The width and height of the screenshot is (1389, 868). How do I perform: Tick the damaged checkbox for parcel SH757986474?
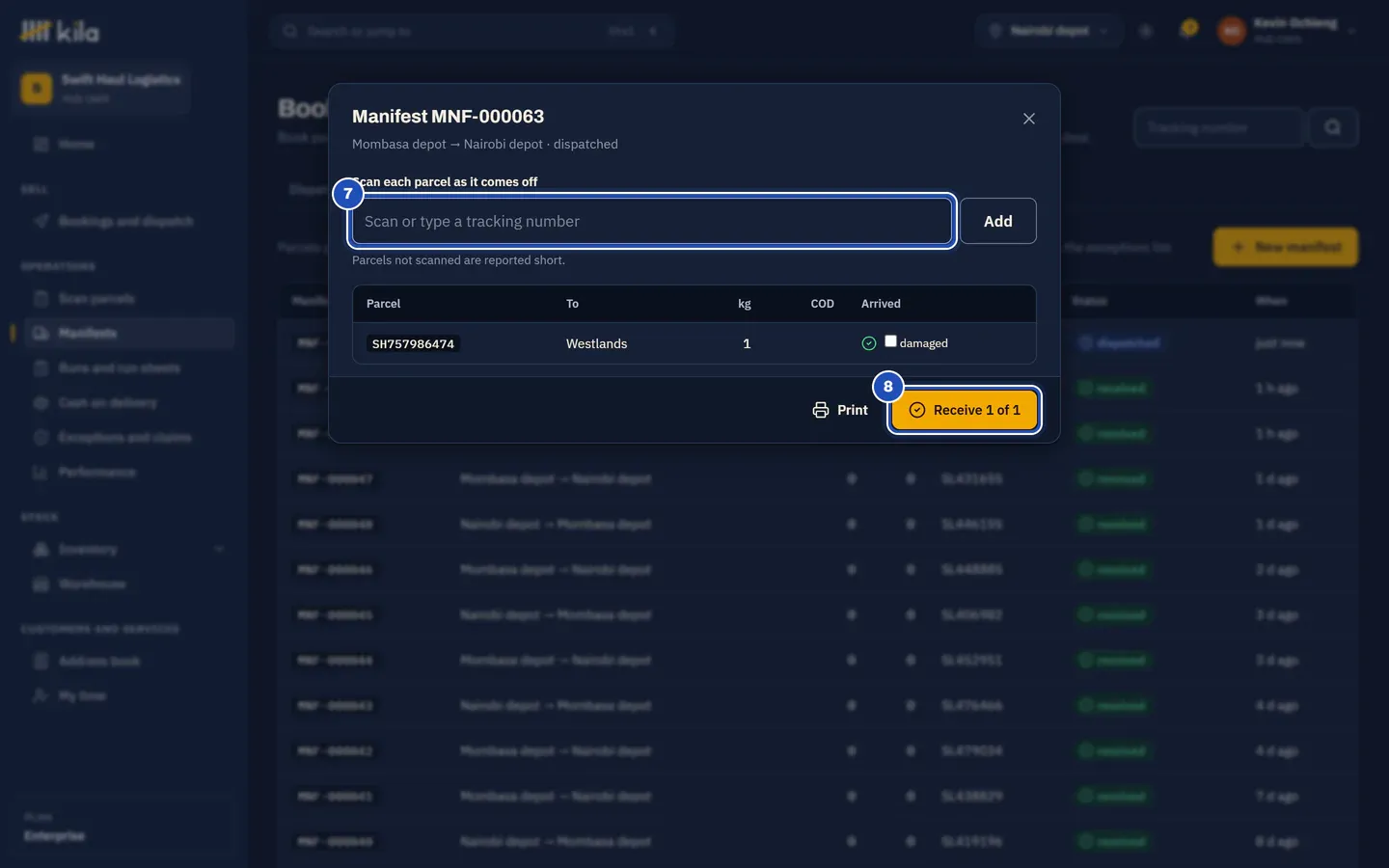click(890, 341)
